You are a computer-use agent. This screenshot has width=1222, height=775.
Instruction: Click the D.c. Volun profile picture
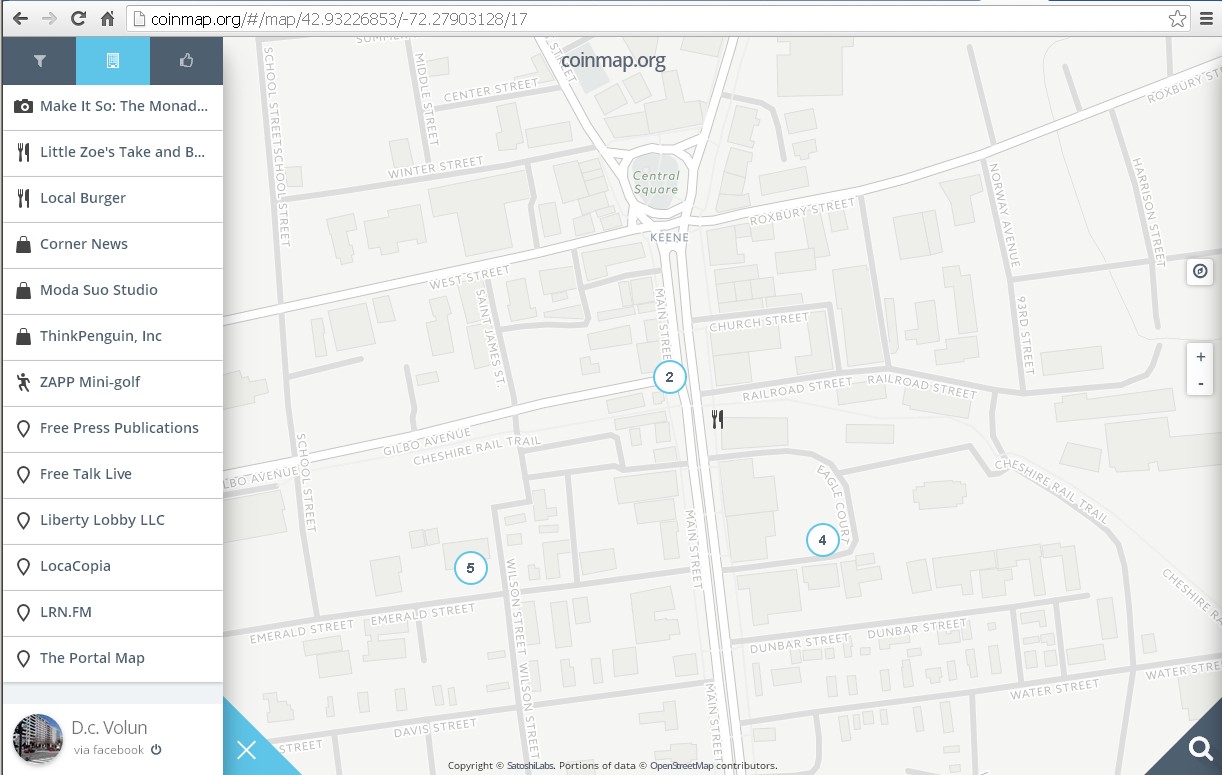pos(37,739)
